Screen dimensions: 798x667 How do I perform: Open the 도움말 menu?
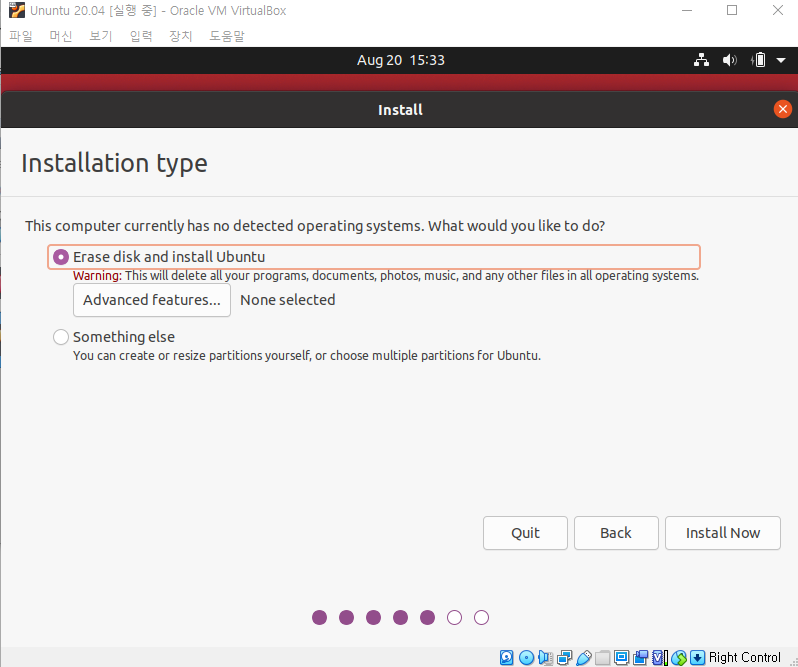point(227,36)
